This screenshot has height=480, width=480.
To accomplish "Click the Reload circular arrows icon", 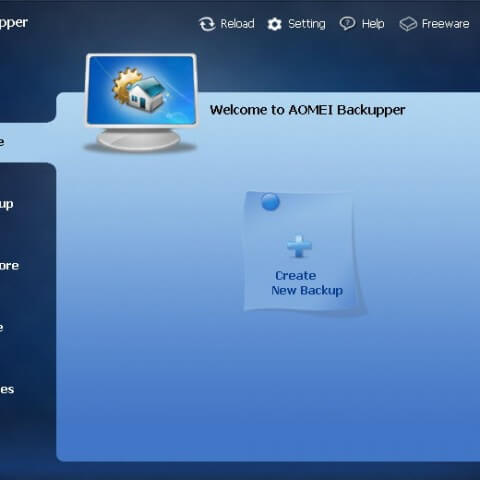I will (207, 24).
